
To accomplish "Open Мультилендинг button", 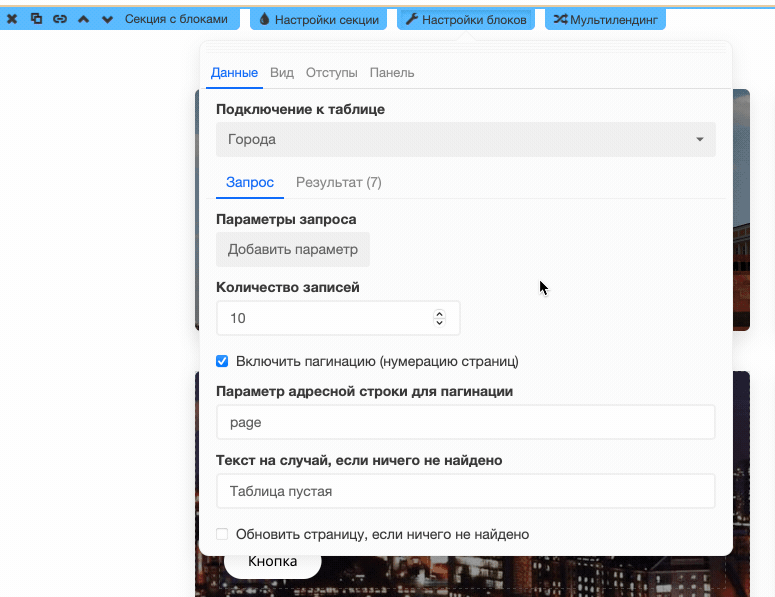I will tap(605, 20).
